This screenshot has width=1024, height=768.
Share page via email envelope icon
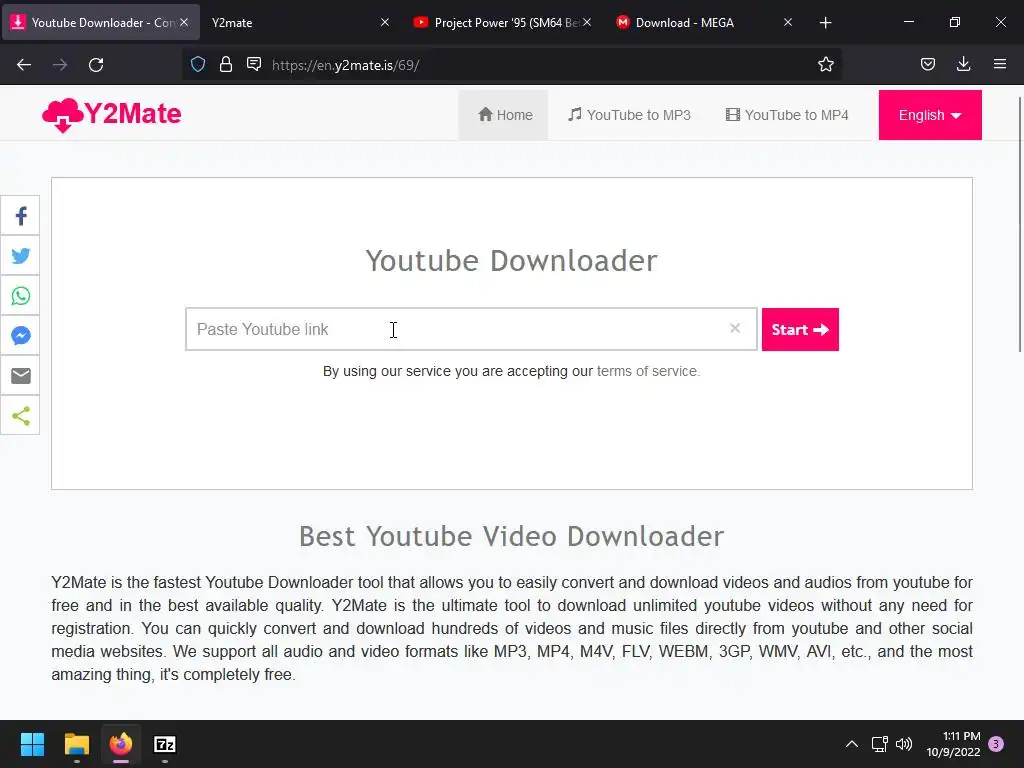20,376
